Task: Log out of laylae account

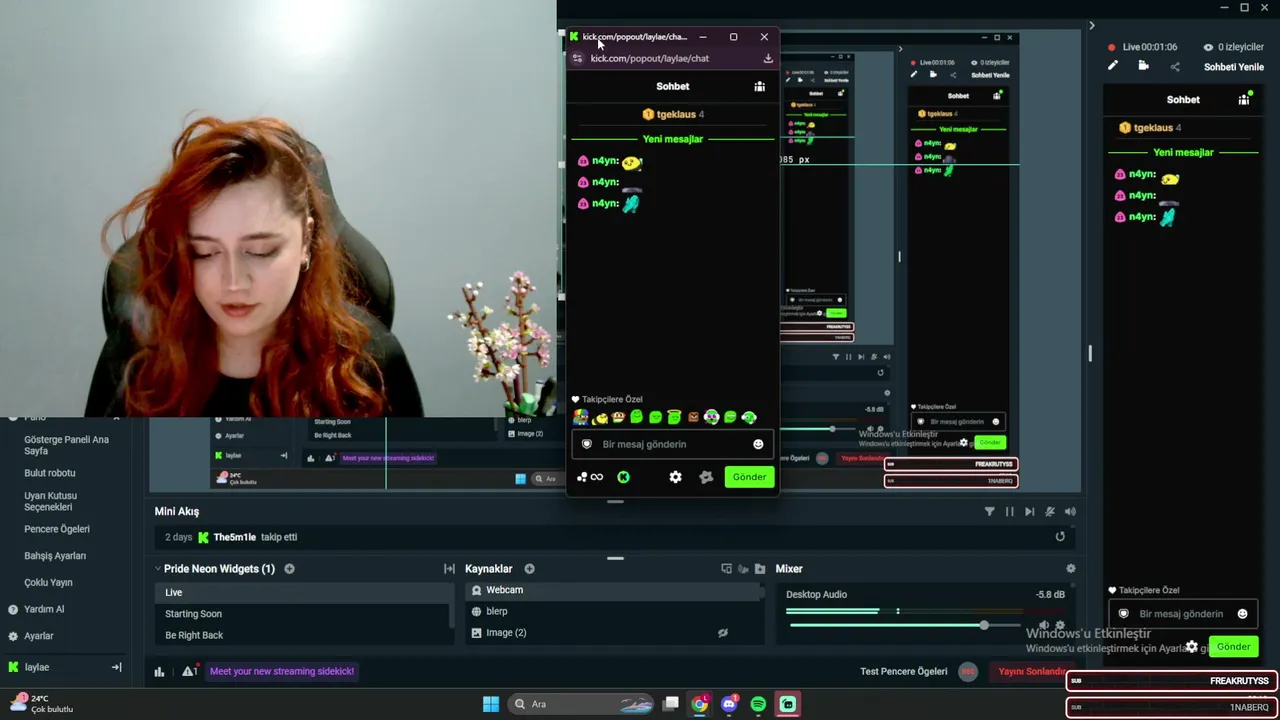Action: pyautogui.click(x=116, y=667)
